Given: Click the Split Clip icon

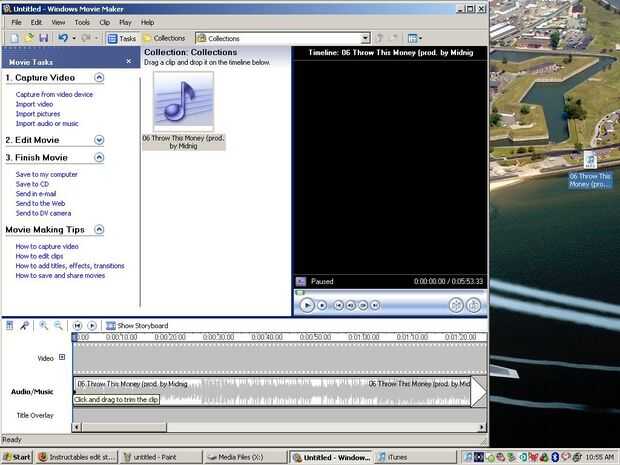Looking at the screenshot, I should pyautogui.click(x=456, y=305).
